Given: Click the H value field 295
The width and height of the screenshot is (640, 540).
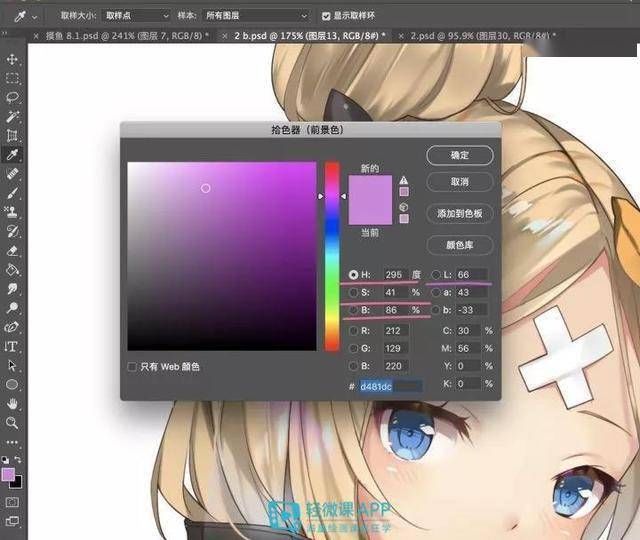Looking at the screenshot, I should 396,275.
